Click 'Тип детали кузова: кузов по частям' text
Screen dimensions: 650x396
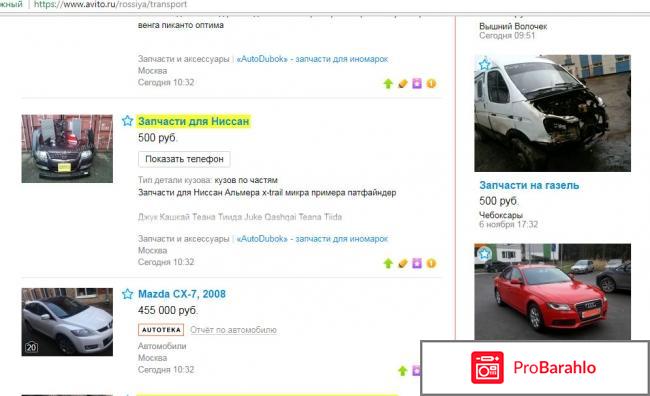pos(208,180)
